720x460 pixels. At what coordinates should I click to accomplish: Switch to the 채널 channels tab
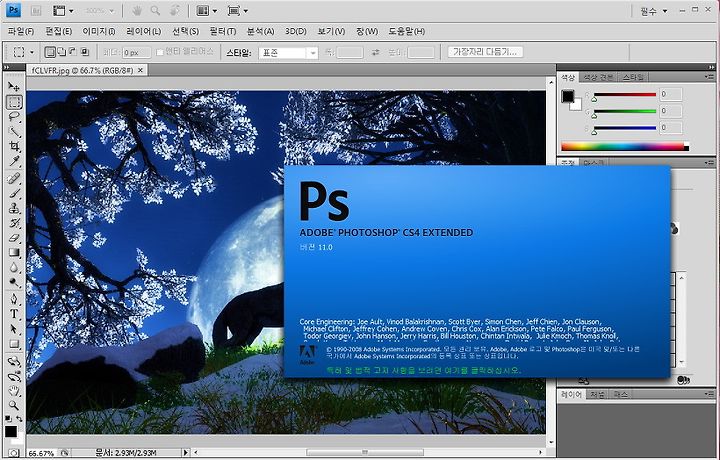click(597, 394)
